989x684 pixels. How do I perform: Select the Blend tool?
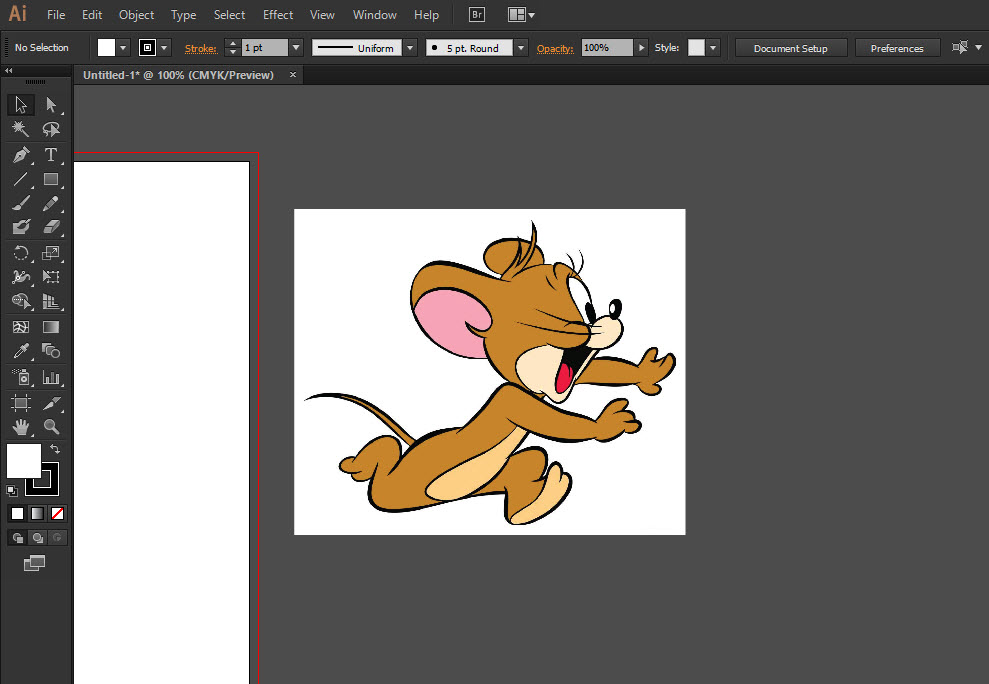coord(51,351)
